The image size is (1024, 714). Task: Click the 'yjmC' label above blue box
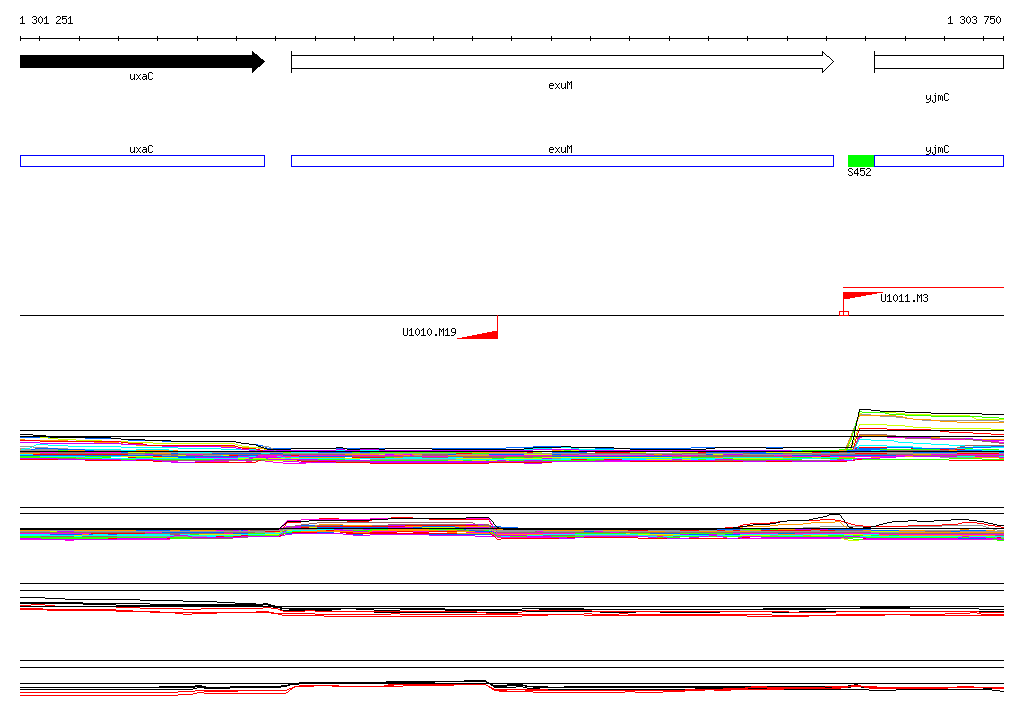click(937, 150)
